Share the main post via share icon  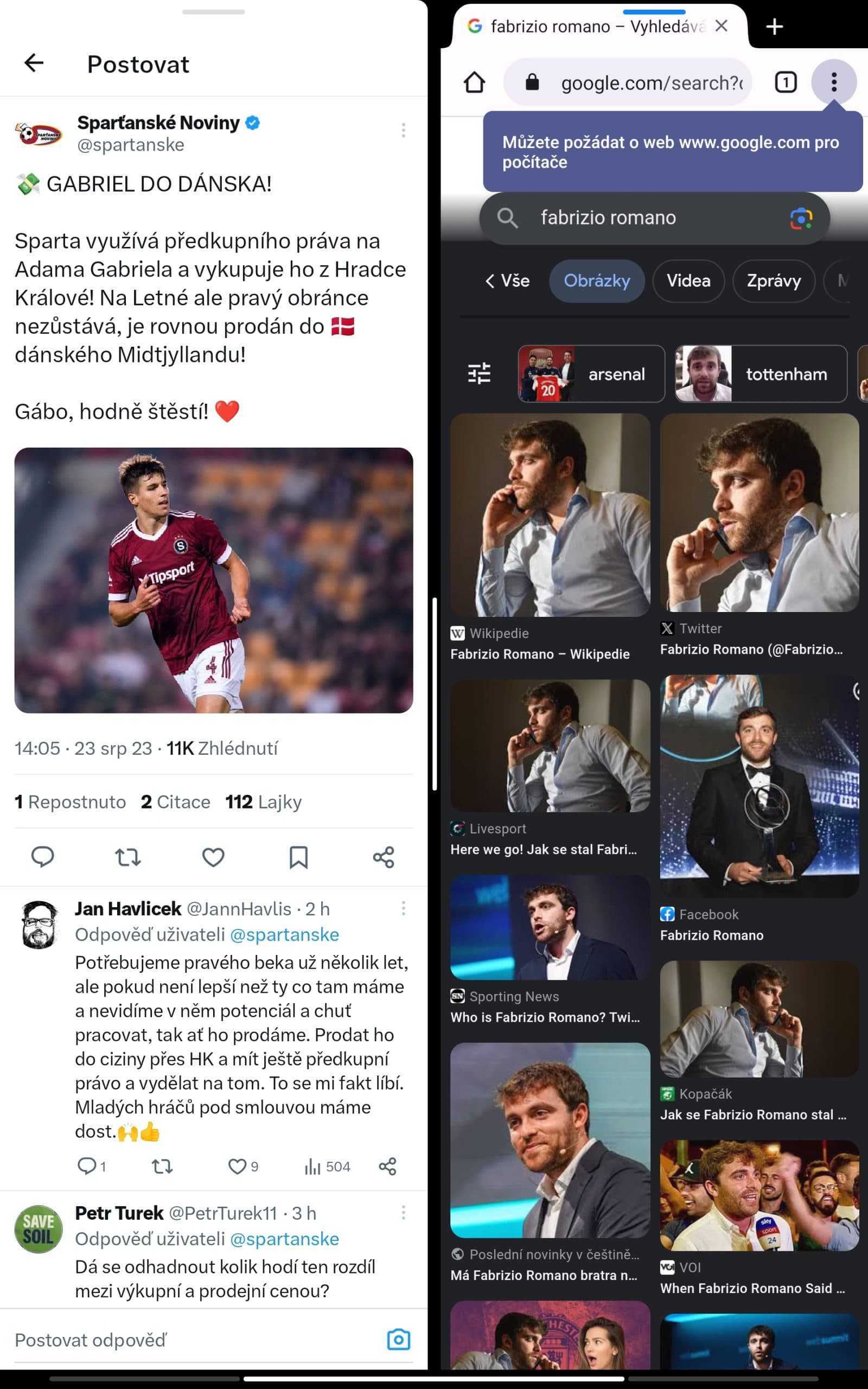pyautogui.click(x=384, y=857)
